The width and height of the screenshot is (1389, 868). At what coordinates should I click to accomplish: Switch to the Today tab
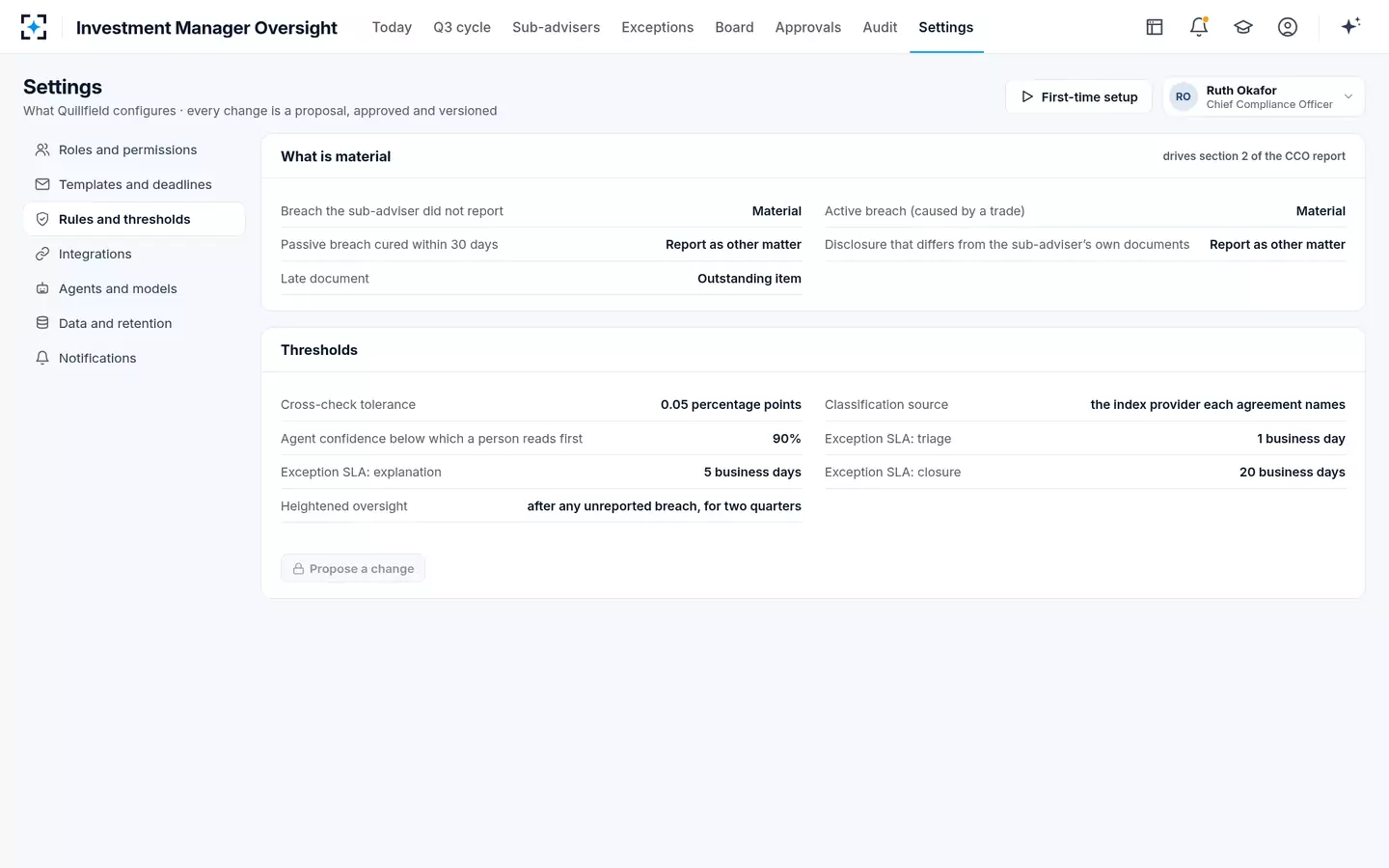point(392,27)
